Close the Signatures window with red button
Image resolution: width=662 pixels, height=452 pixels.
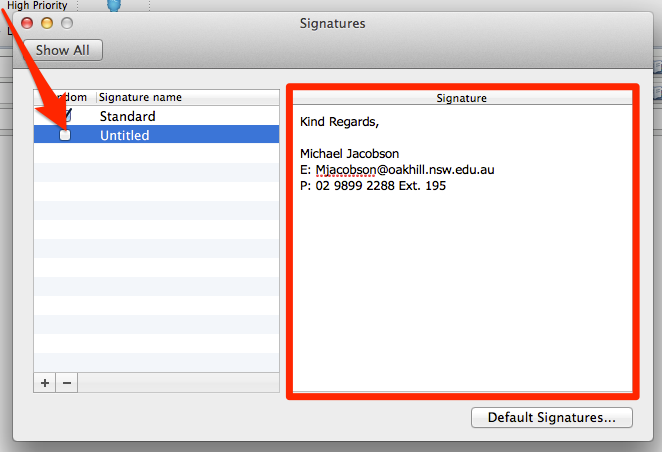[x=27, y=23]
